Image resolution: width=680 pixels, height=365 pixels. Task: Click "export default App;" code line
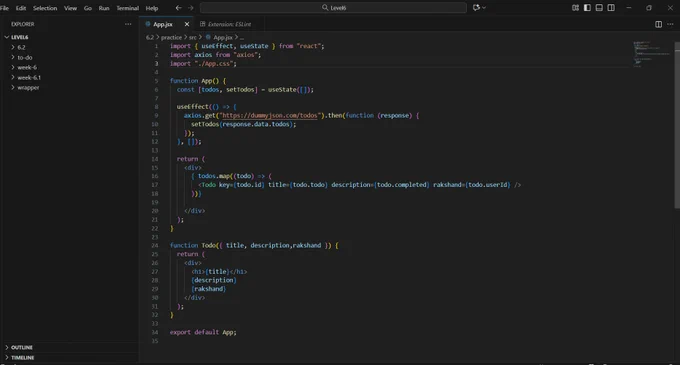click(x=203, y=332)
